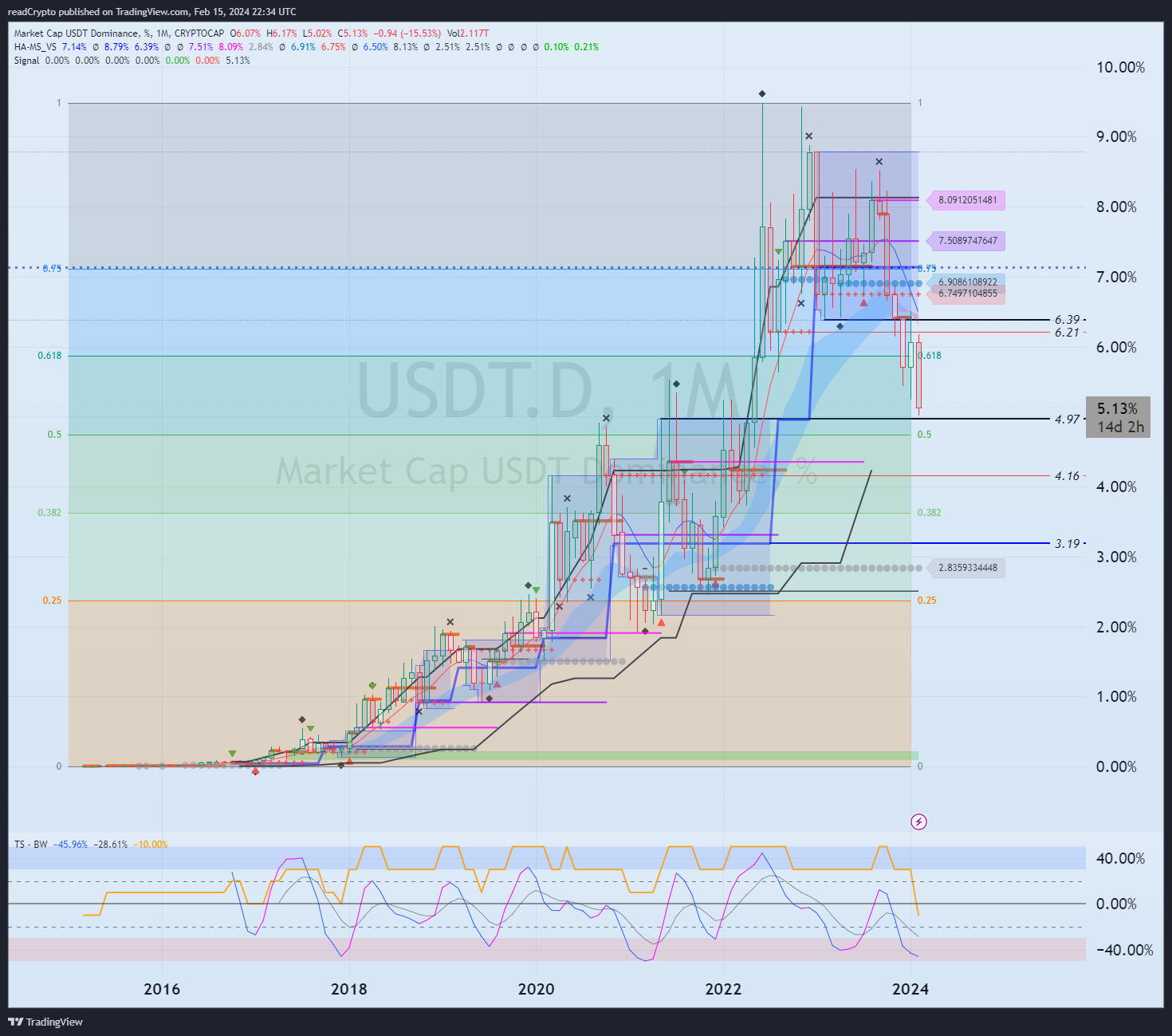1172x1036 pixels.
Task: Click the right 0.5 Fibonacci level label
Action: (924, 435)
